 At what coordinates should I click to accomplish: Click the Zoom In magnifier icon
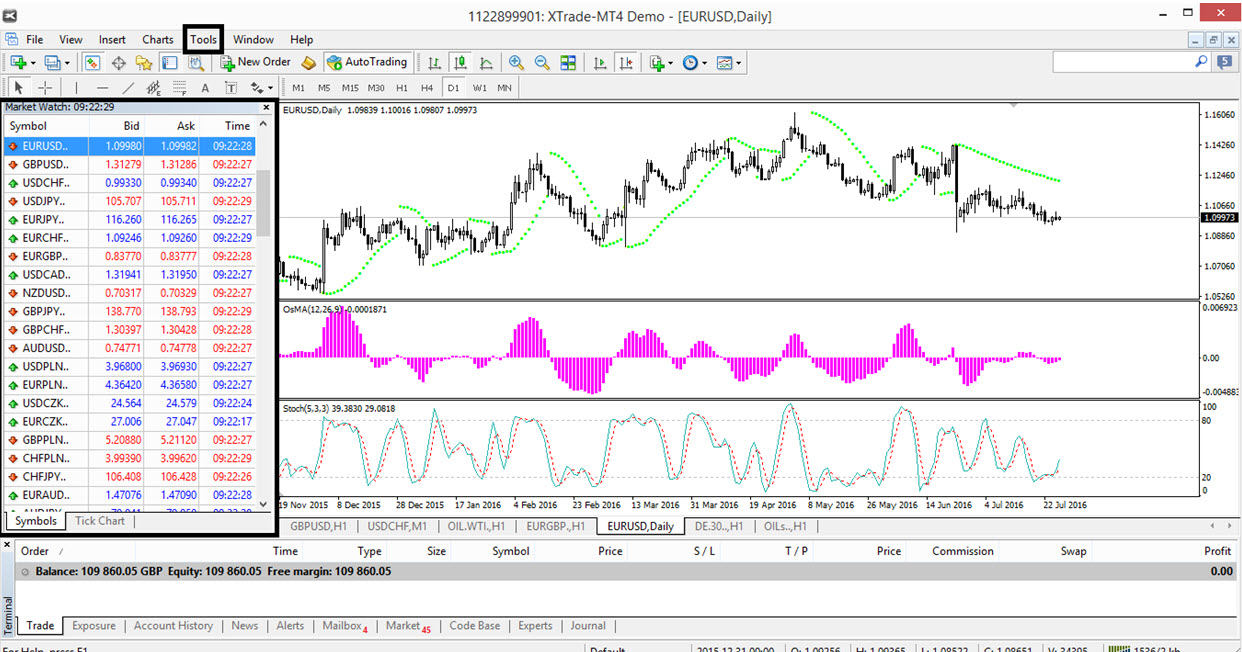(x=516, y=63)
